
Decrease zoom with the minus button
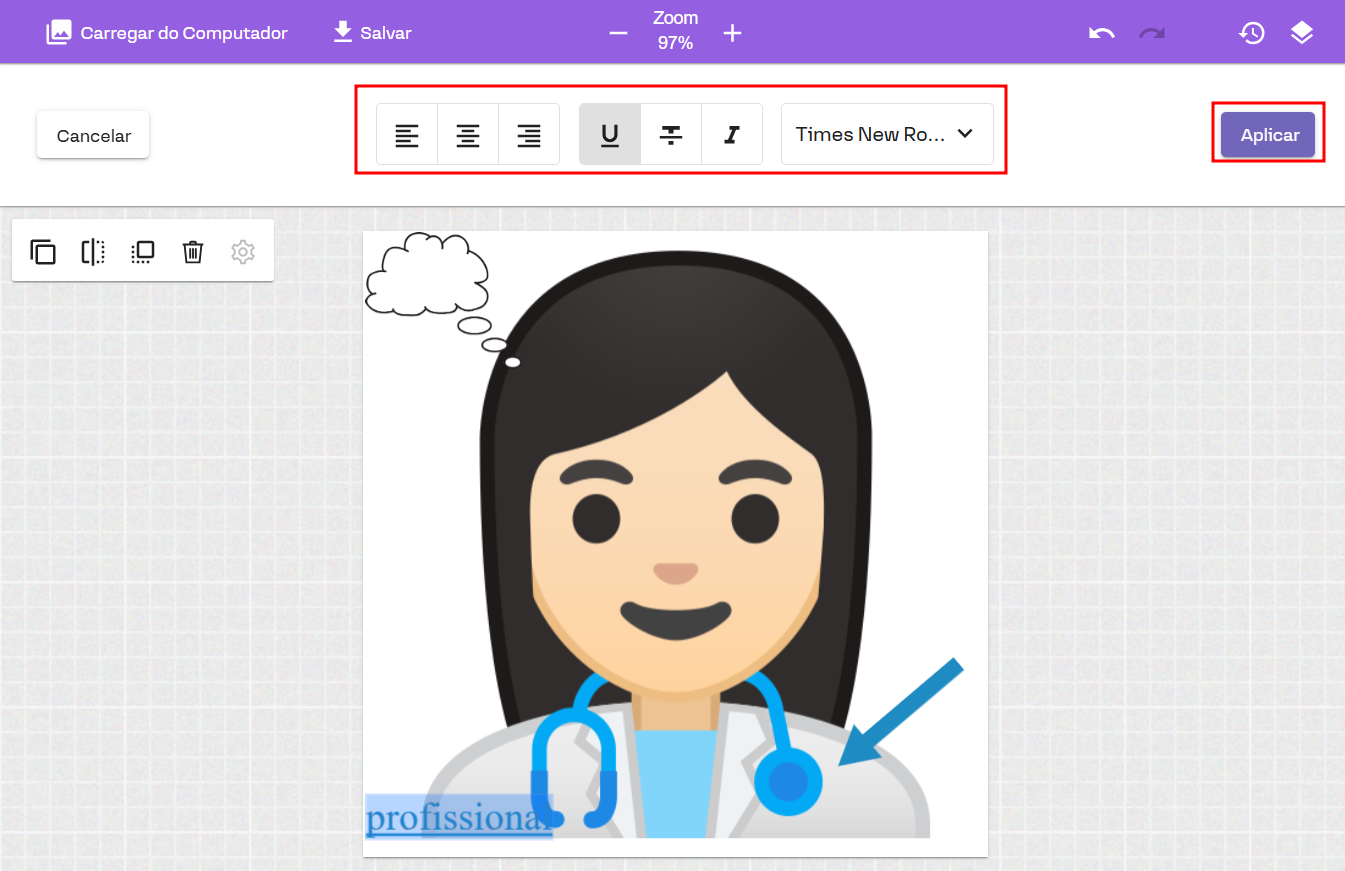coord(618,33)
